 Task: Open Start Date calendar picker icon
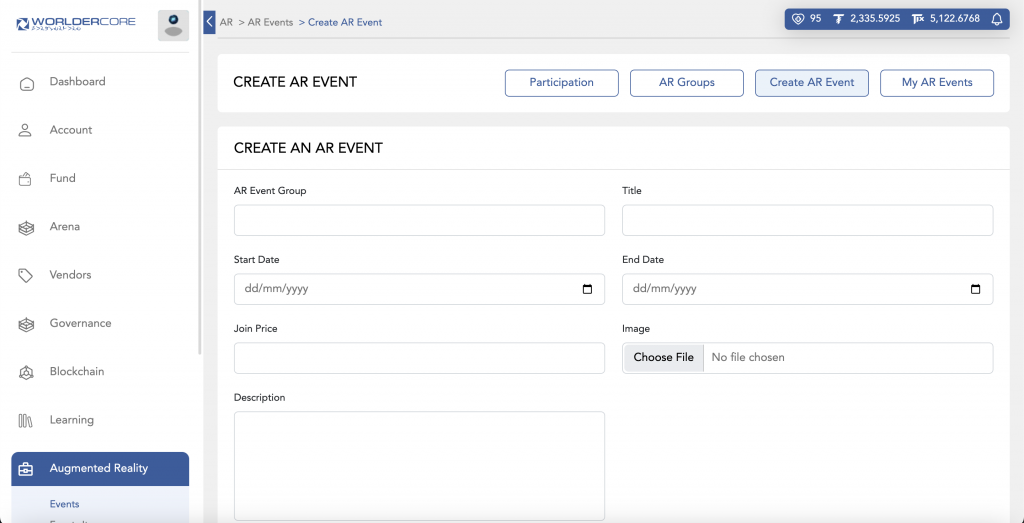pyautogui.click(x=587, y=289)
